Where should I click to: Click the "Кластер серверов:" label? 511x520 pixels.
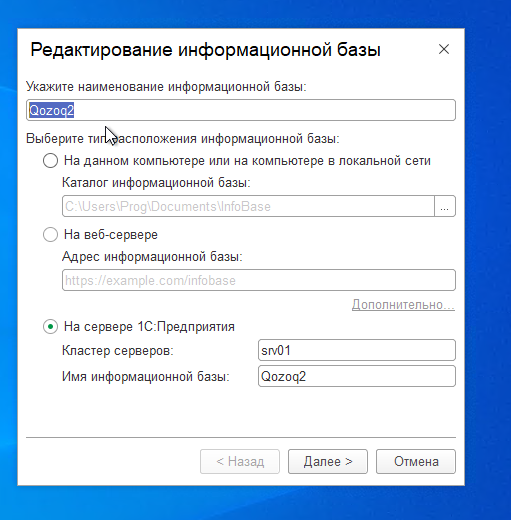coord(118,350)
